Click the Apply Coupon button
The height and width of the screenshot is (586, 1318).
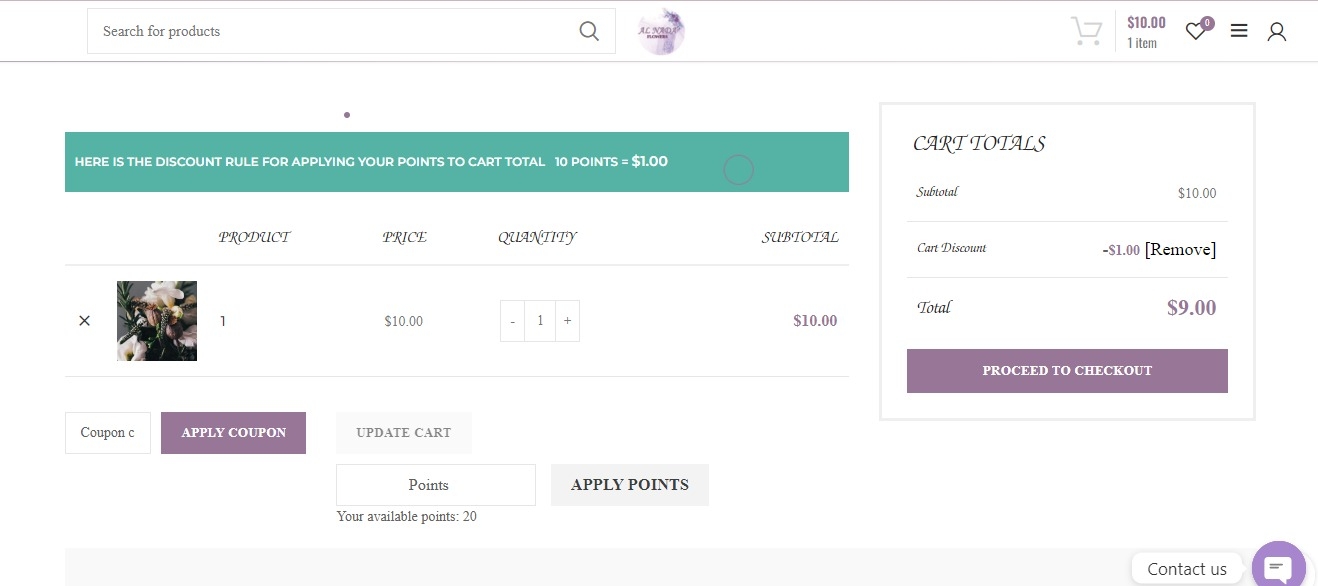tap(233, 432)
